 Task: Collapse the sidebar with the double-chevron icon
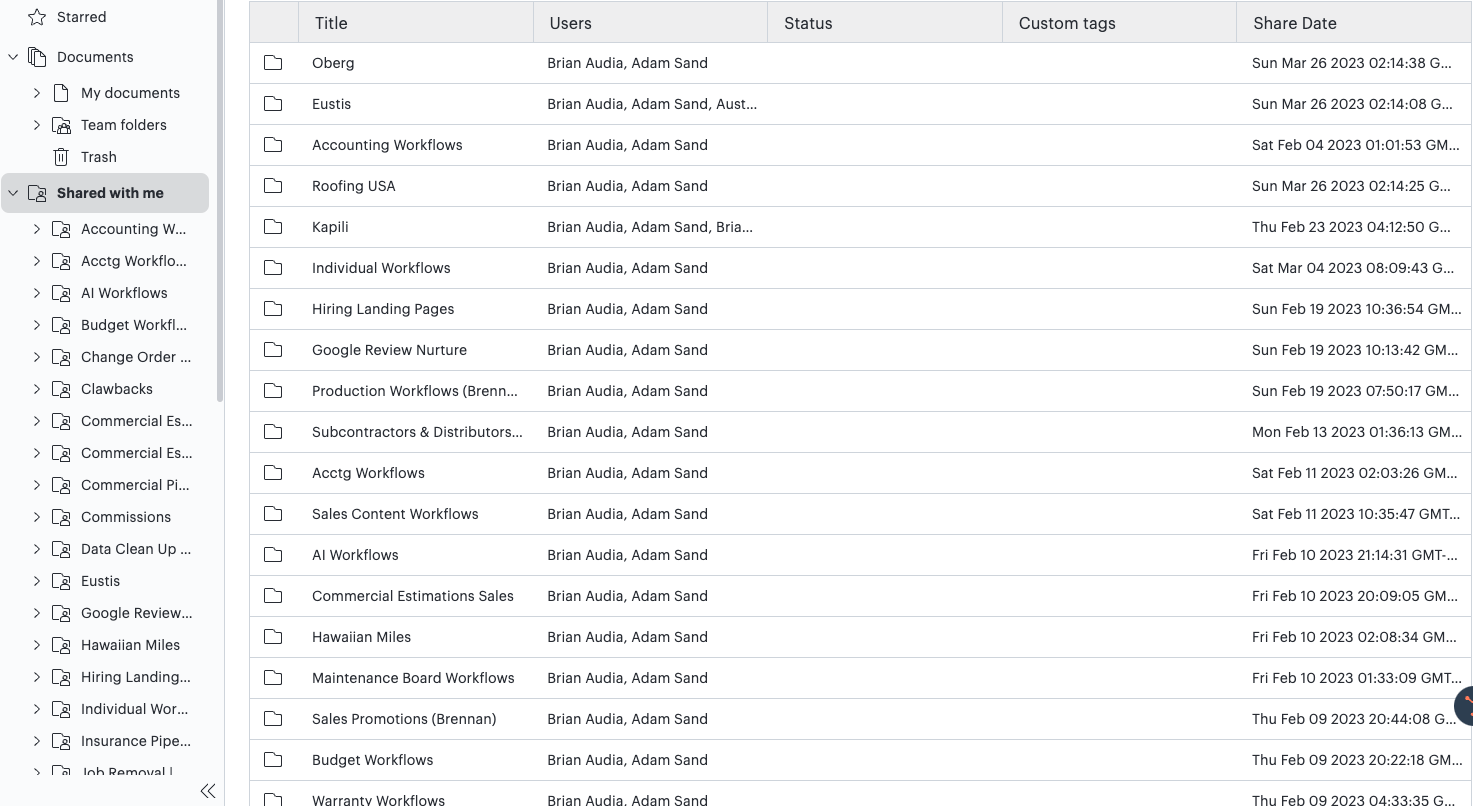pyautogui.click(x=207, y=790)
